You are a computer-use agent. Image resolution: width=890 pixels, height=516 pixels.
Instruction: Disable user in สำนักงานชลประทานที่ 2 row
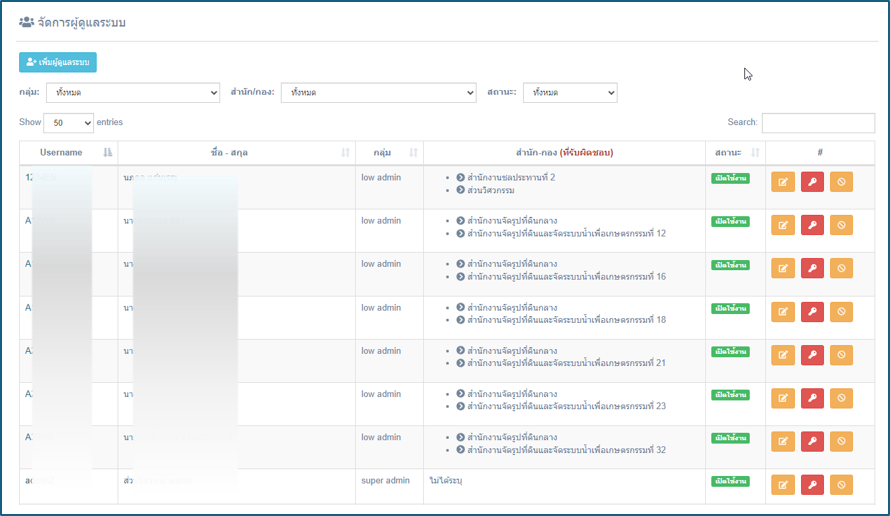(841, 182)
